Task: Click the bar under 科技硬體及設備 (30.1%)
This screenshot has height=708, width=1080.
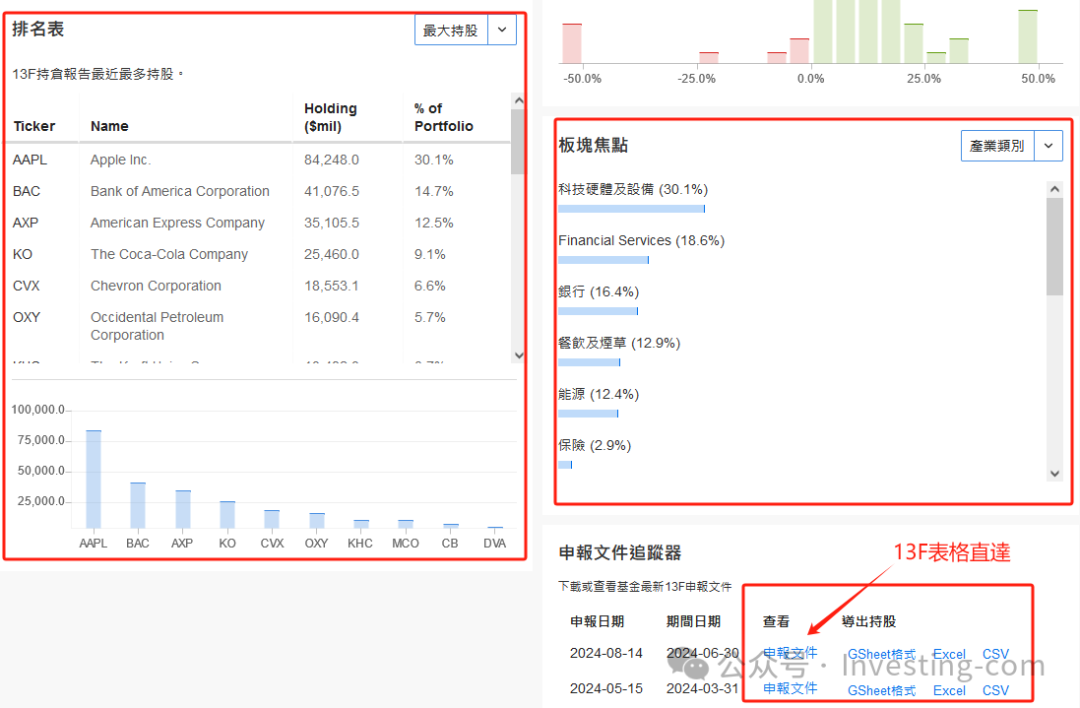Action: pyautogui.click(x=632, y=209)
